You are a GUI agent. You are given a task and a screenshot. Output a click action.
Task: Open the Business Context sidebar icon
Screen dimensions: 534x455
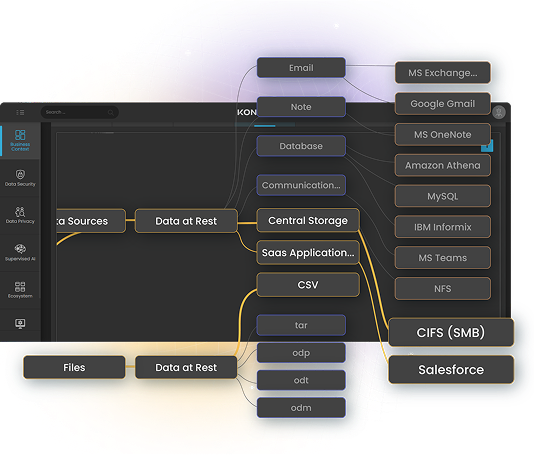pyautogui.click(x=20, y=140)
